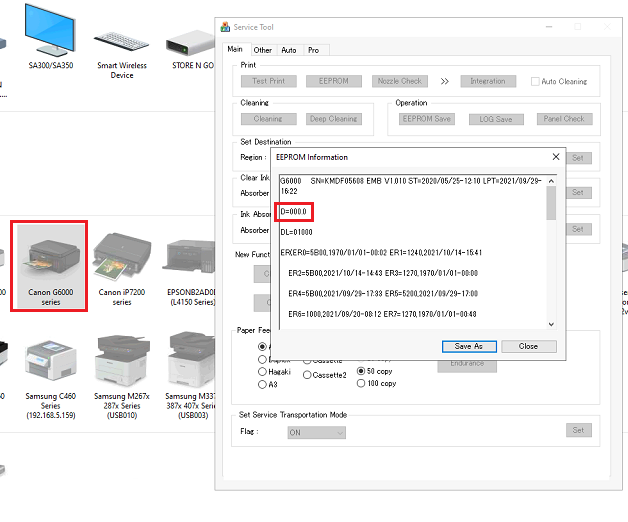Click the Integration button

[x=488, y=81]
